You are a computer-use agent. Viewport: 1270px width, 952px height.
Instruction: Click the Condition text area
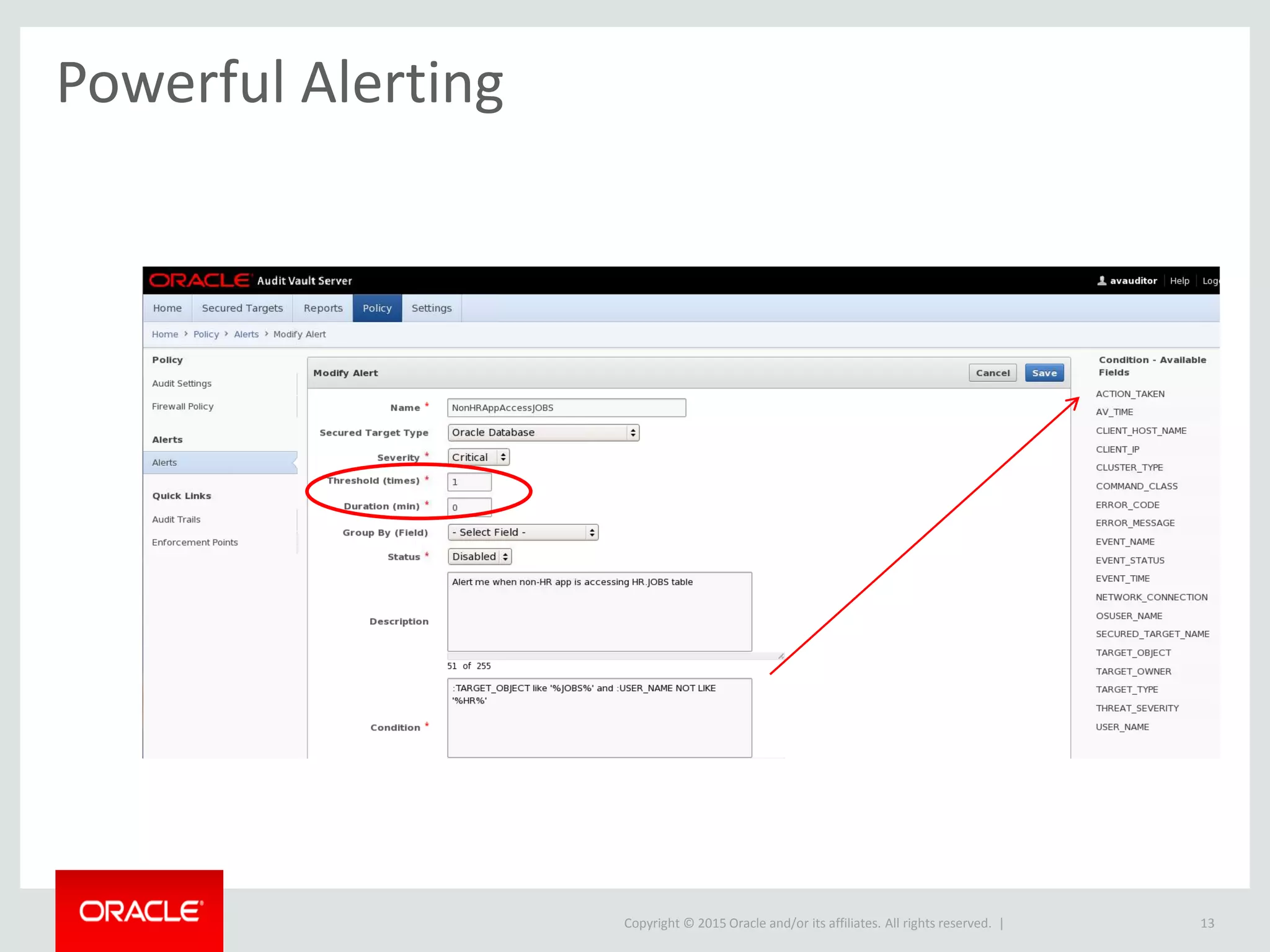point(600,718)
